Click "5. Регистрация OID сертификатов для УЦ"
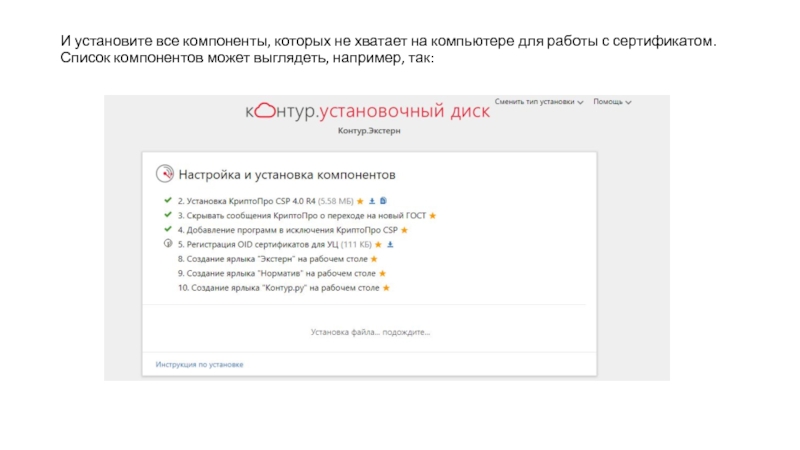 point(258,244)
